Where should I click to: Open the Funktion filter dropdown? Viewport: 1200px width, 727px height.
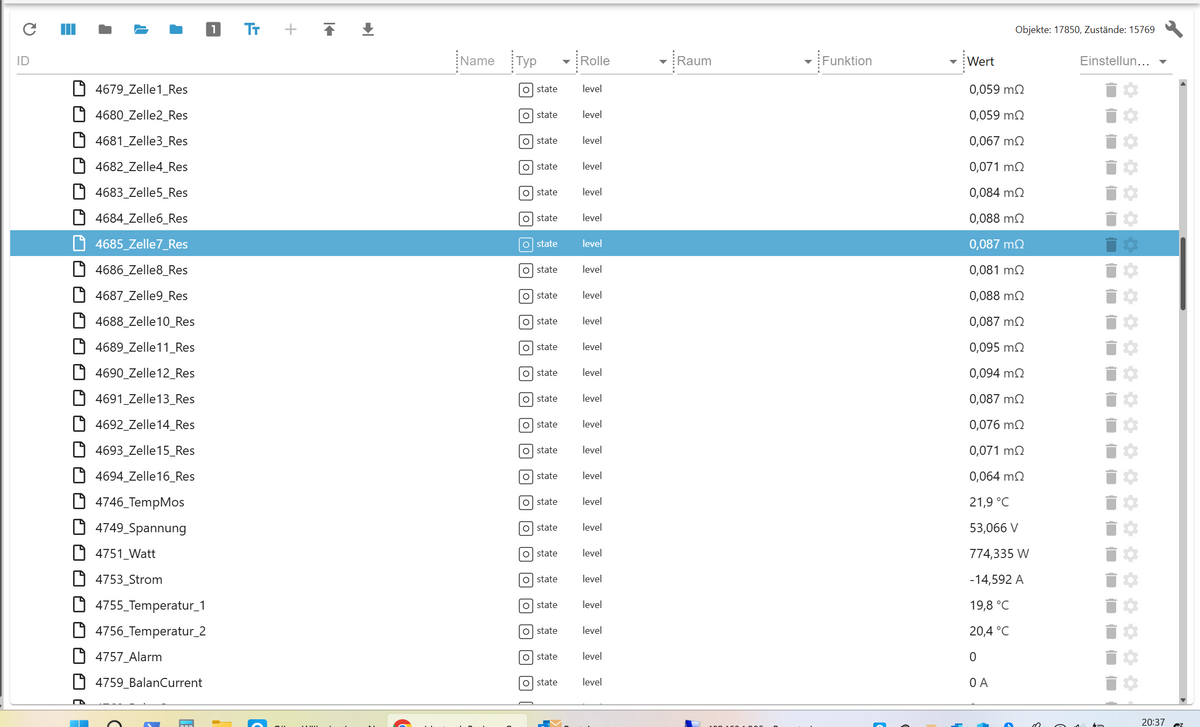952,62
